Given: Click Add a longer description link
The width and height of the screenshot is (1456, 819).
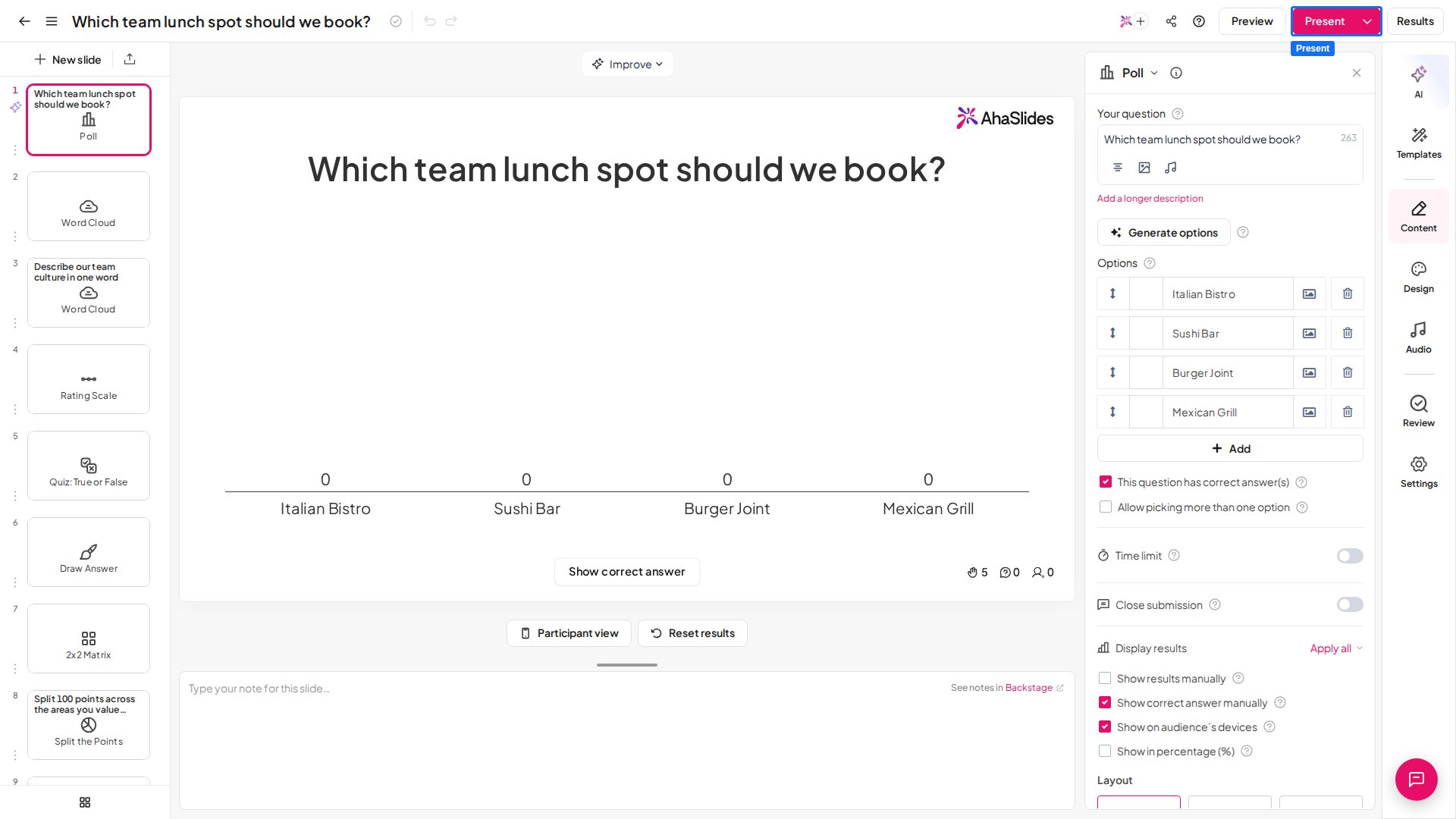Looking at the screenshot, I should click(x=1150, y=199).
